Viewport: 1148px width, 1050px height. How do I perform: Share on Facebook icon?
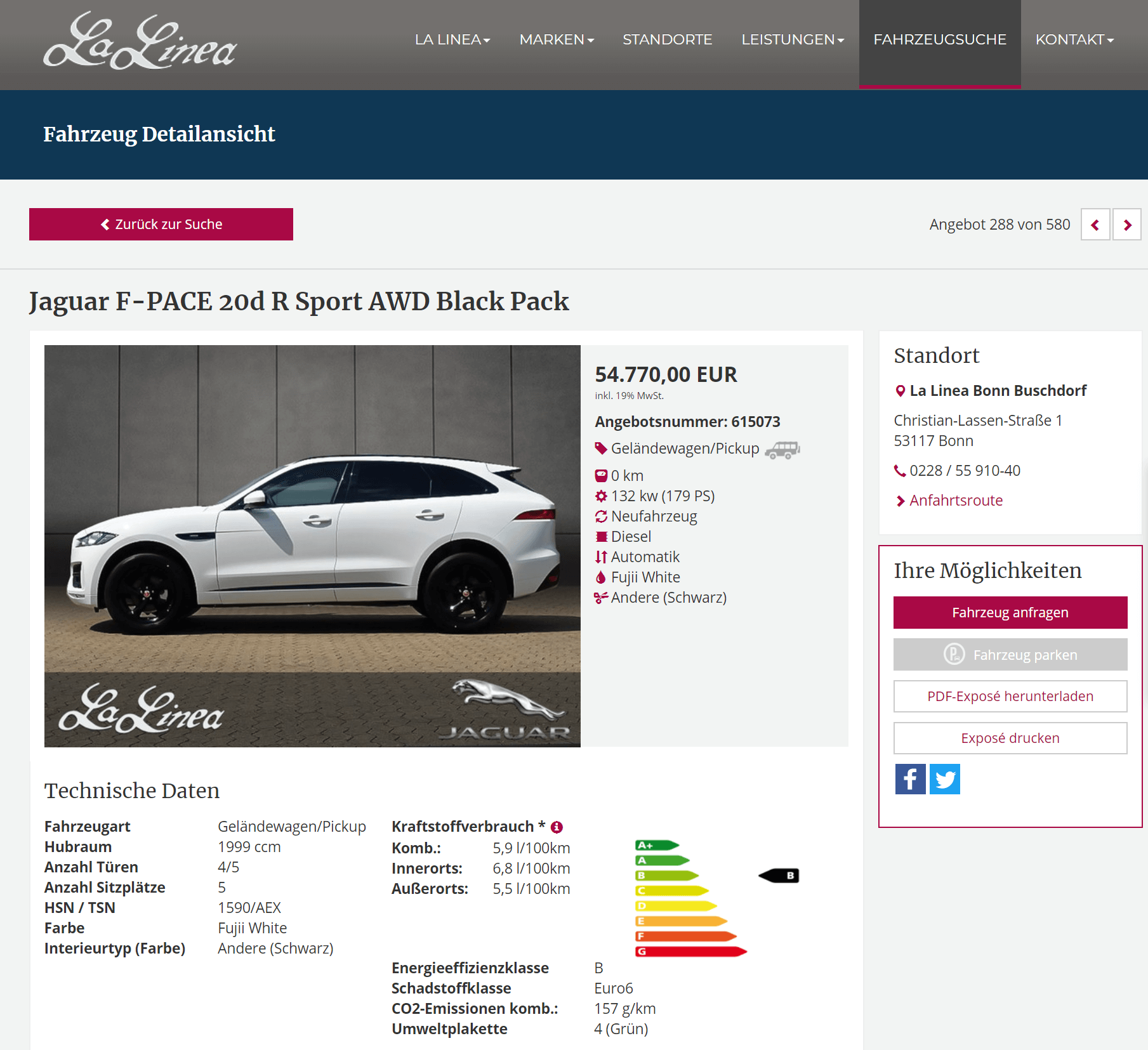point(911,779)
